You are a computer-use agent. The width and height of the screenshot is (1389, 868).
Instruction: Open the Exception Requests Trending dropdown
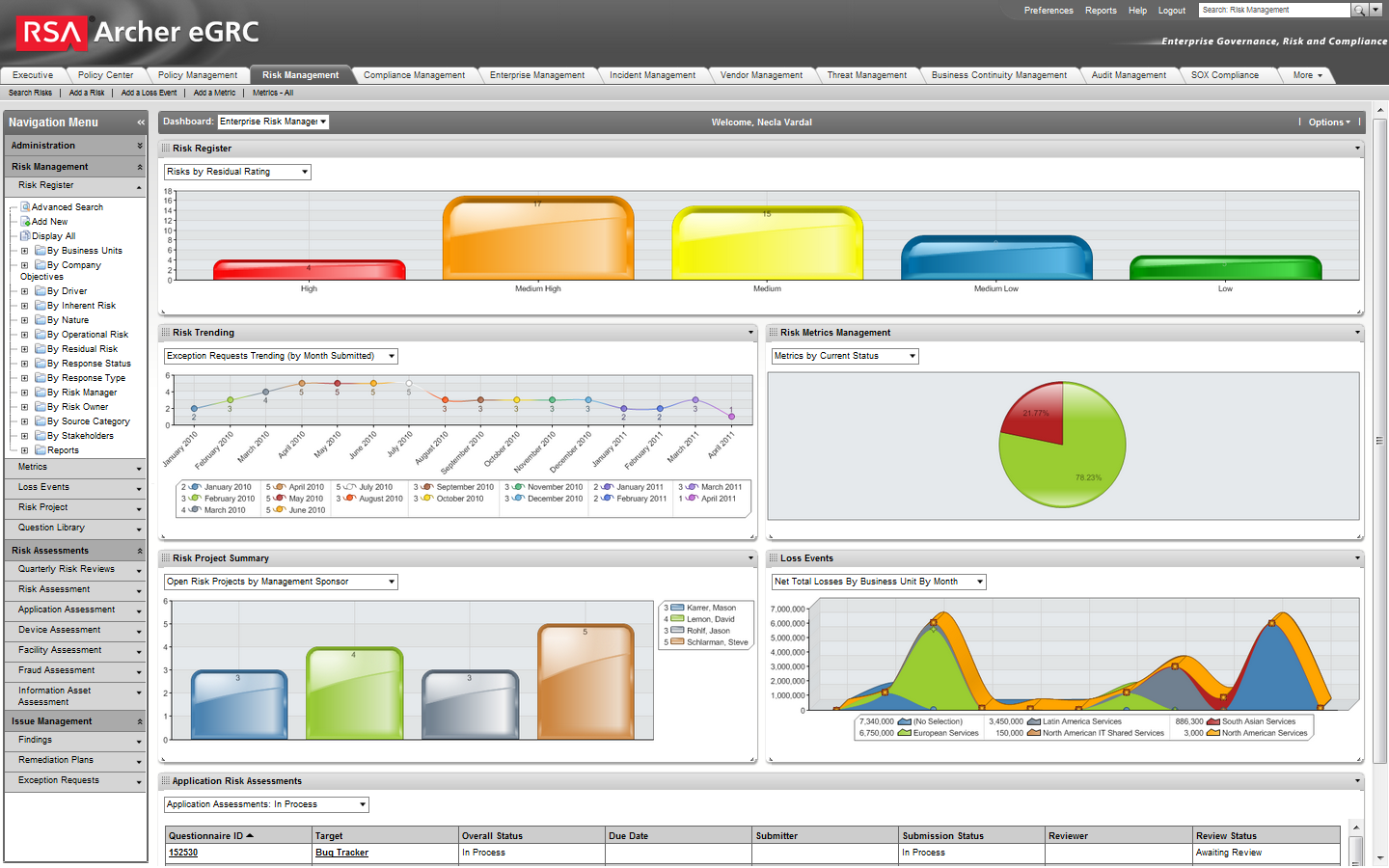point(281,356)
